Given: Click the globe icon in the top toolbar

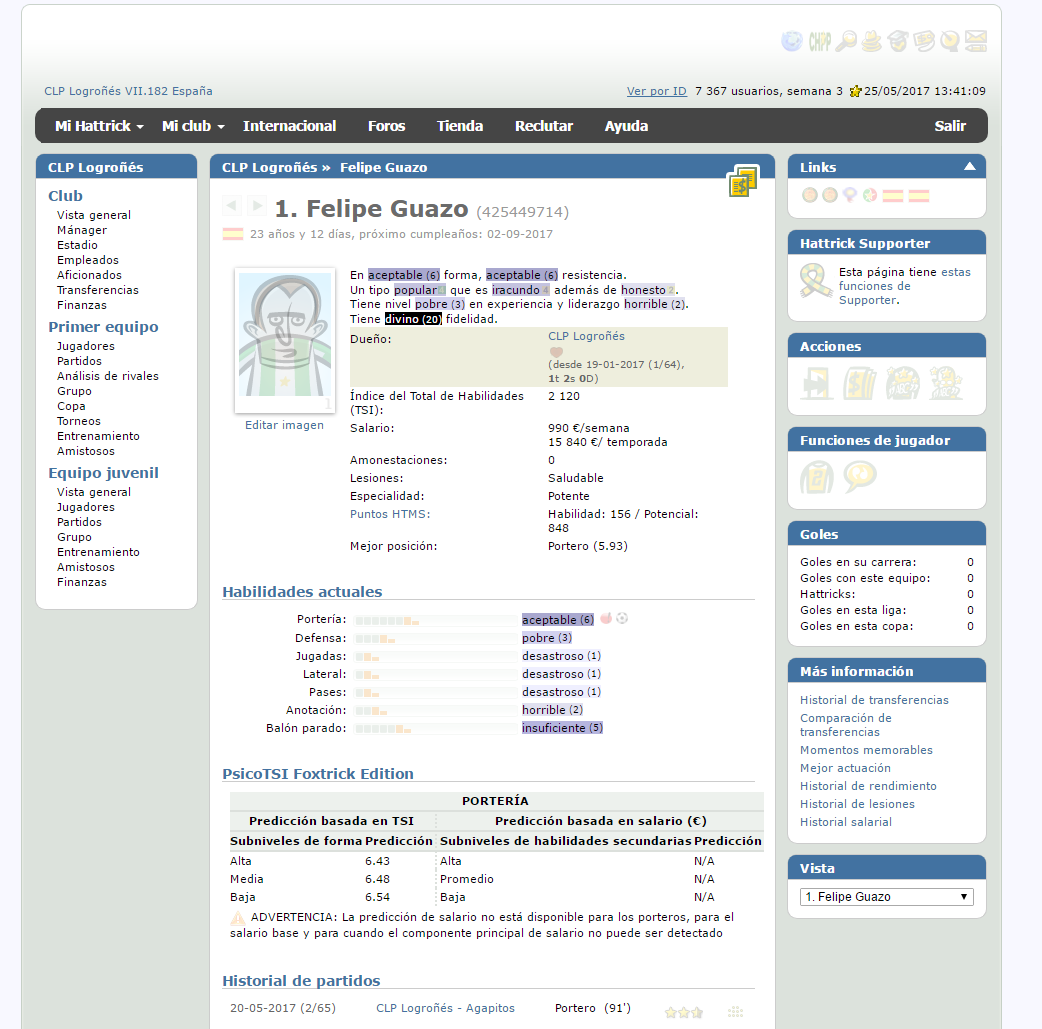Looking at the screenshot, I should click(x=791, y=41).
